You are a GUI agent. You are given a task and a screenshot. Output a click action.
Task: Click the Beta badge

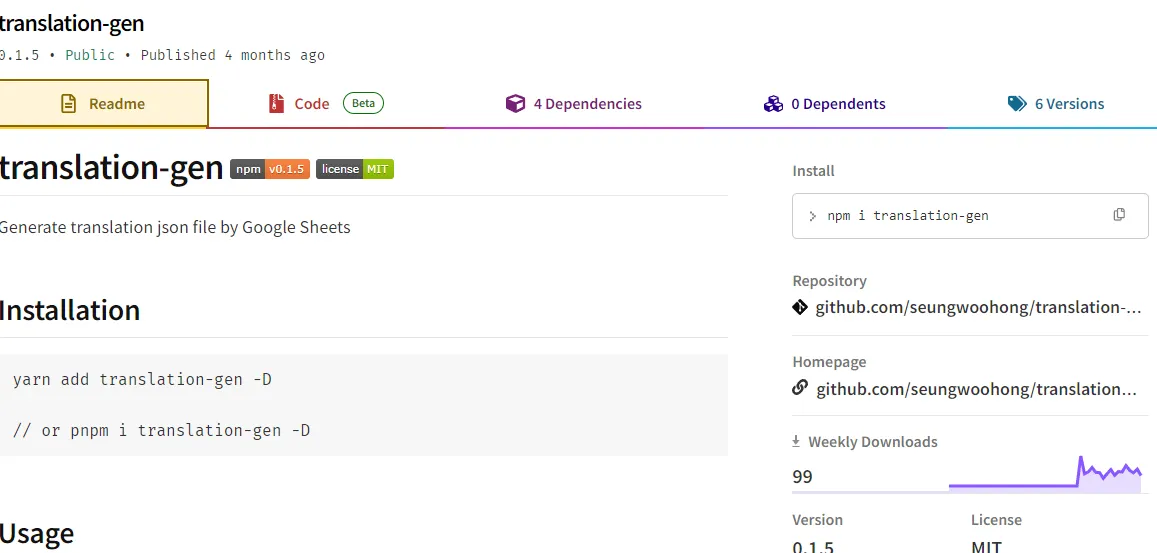click(x=363, y=103)
